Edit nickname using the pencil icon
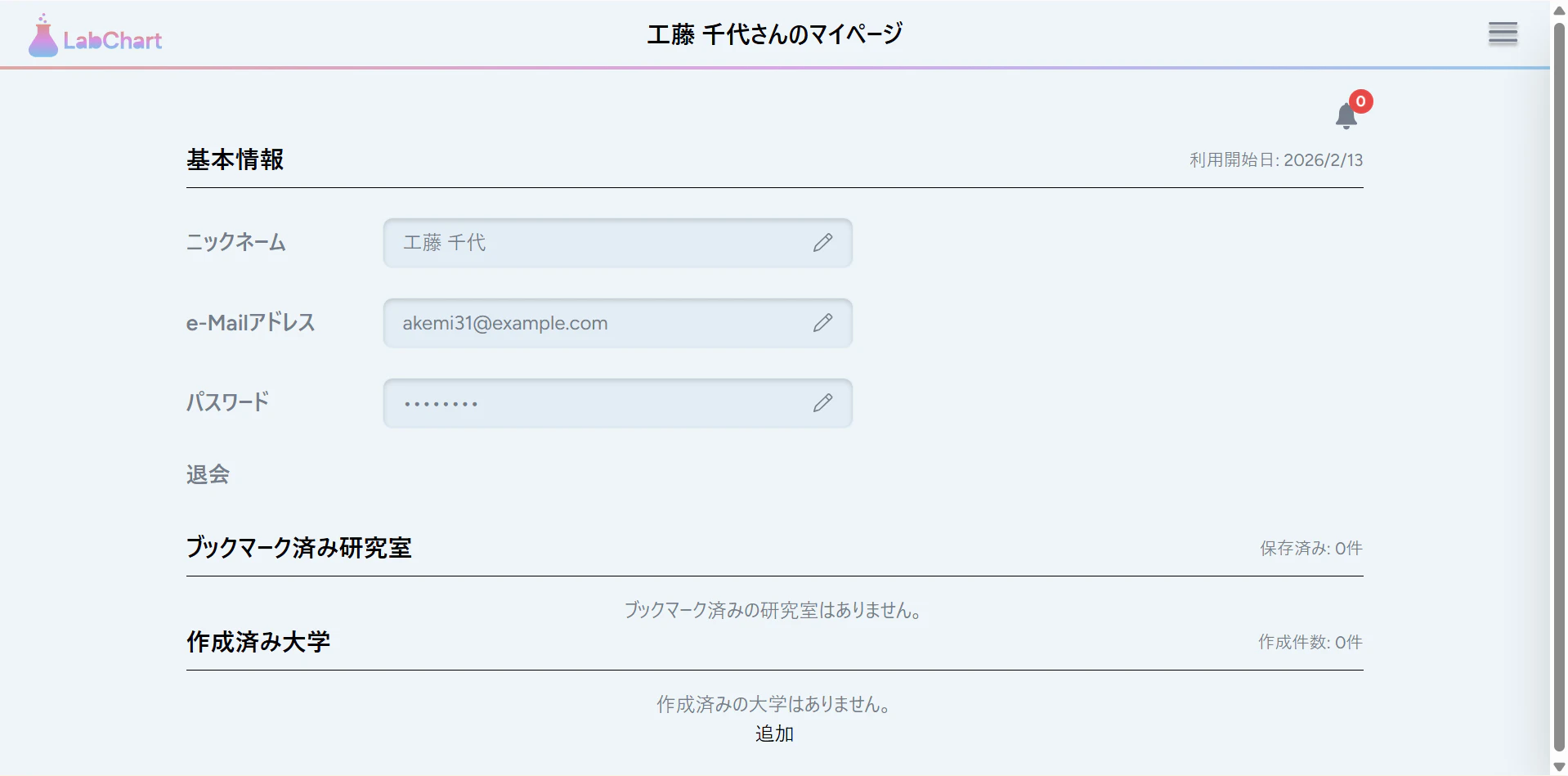 [x=822, y=242]
